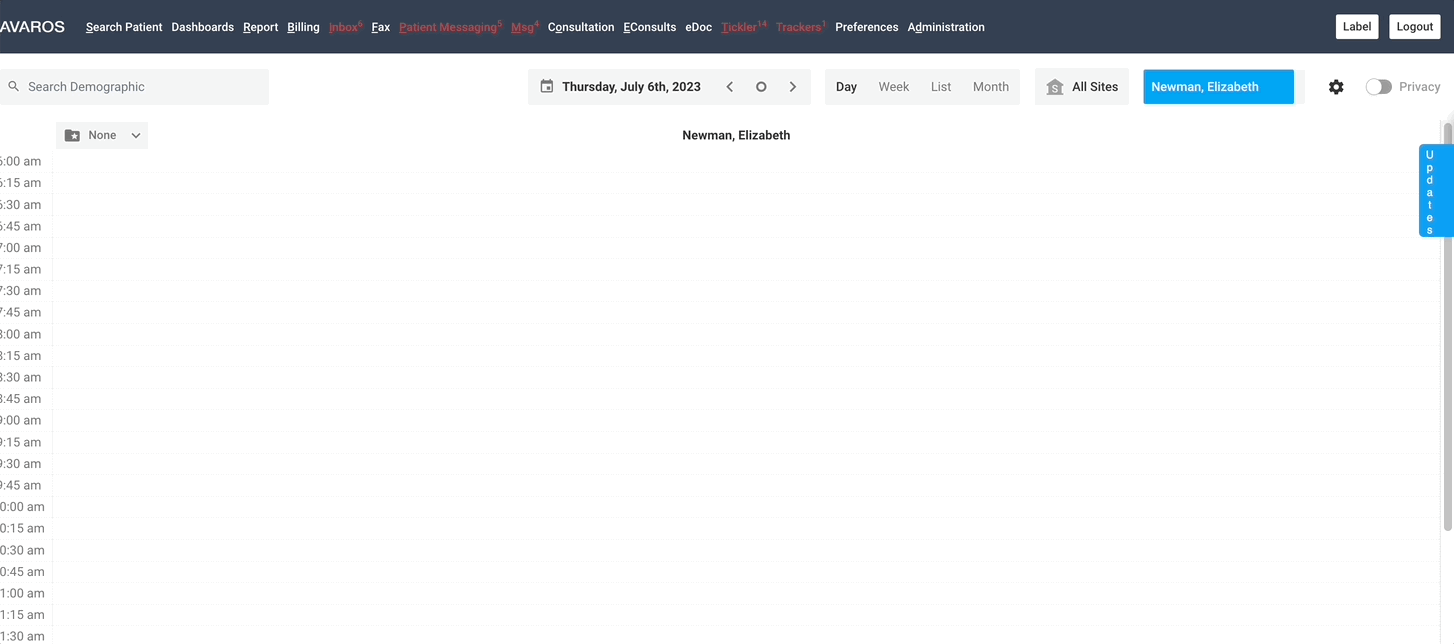Jump to today circle icon
The image size is (1454, 644).
(x=761, y=87)
